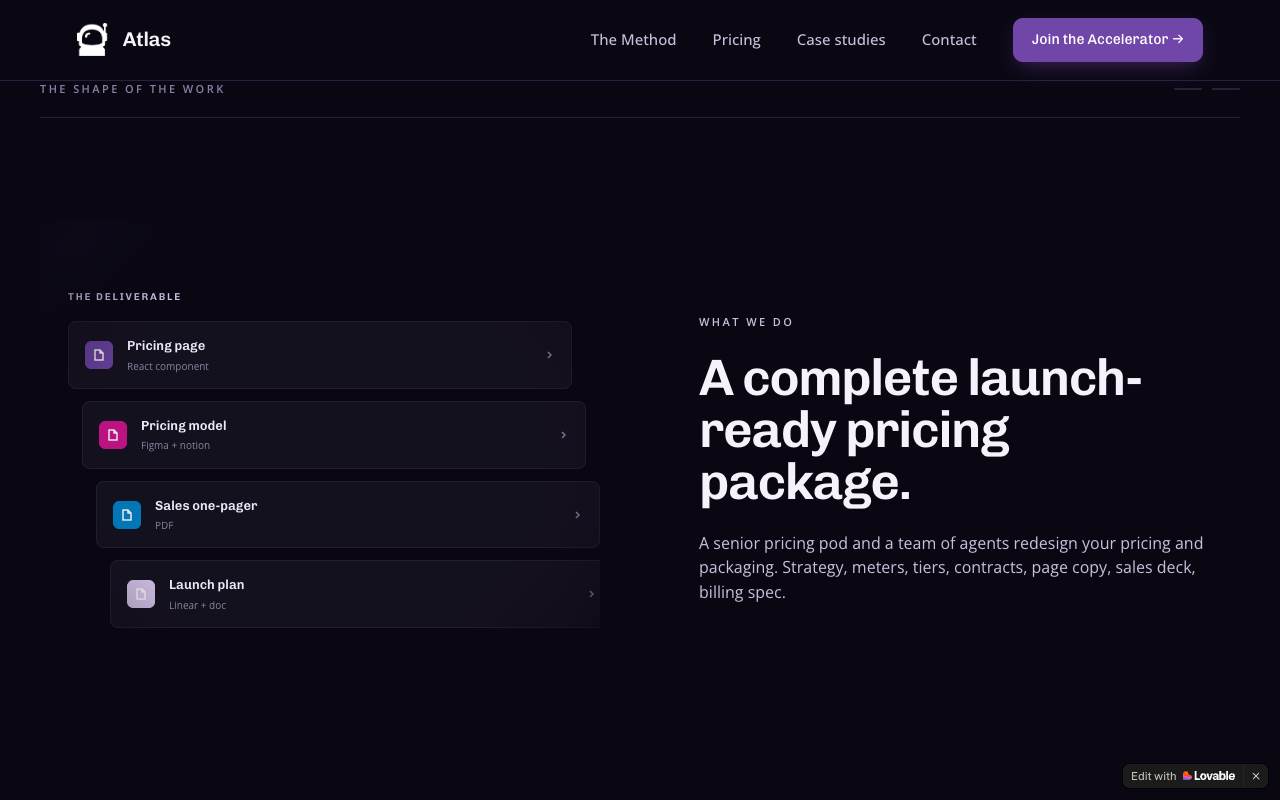Open The Method nav link
Viewport: 1280px width, 800px height.
[x=633, y=40]
